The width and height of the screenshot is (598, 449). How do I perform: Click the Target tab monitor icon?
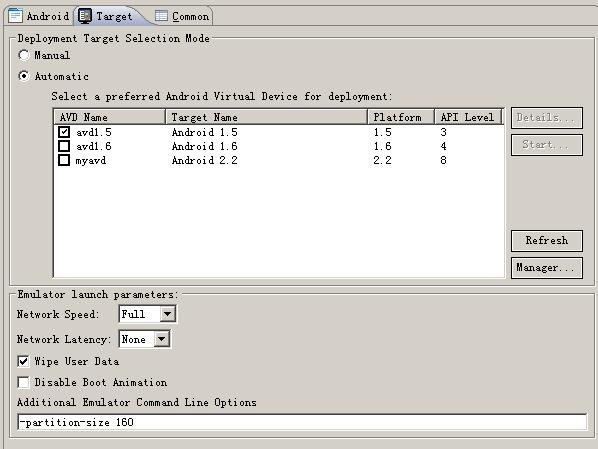click(x=85, y=16)
